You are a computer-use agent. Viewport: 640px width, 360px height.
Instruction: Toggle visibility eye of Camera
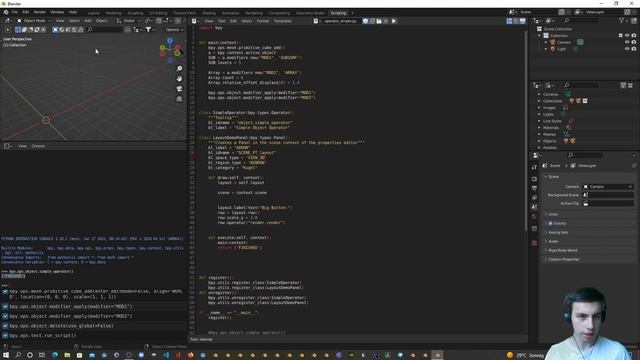(627, 42)
